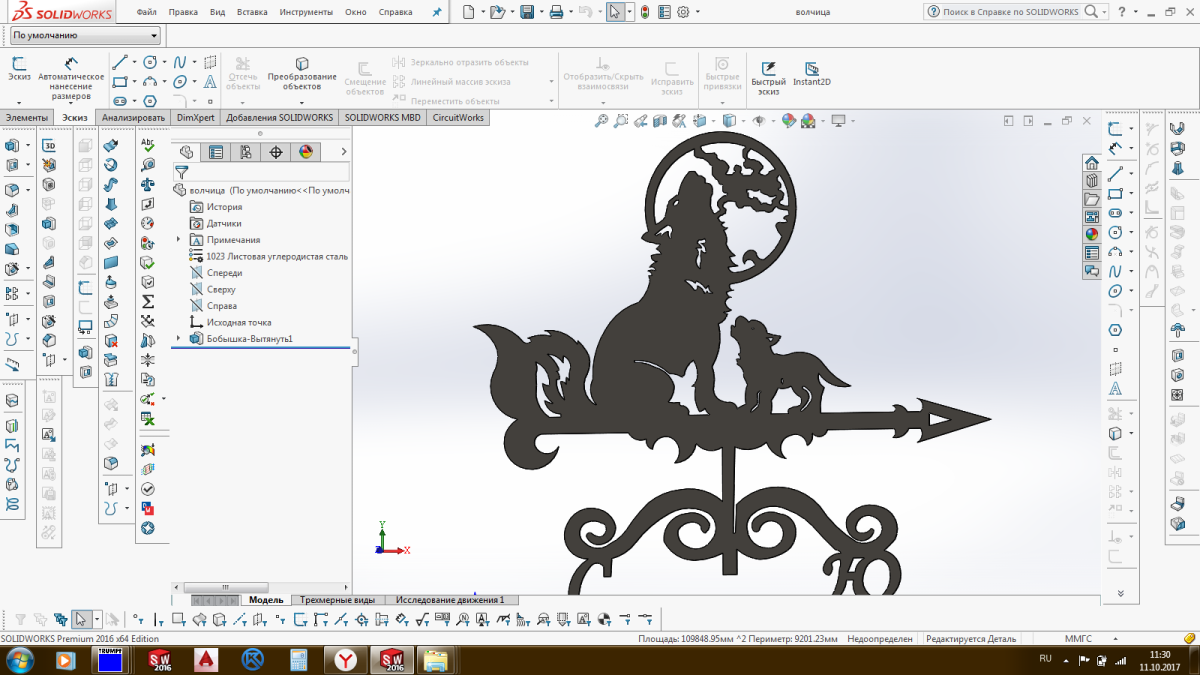Click the Zoom to Fit icon
The image size is (1200, 675).
(601, 121)
